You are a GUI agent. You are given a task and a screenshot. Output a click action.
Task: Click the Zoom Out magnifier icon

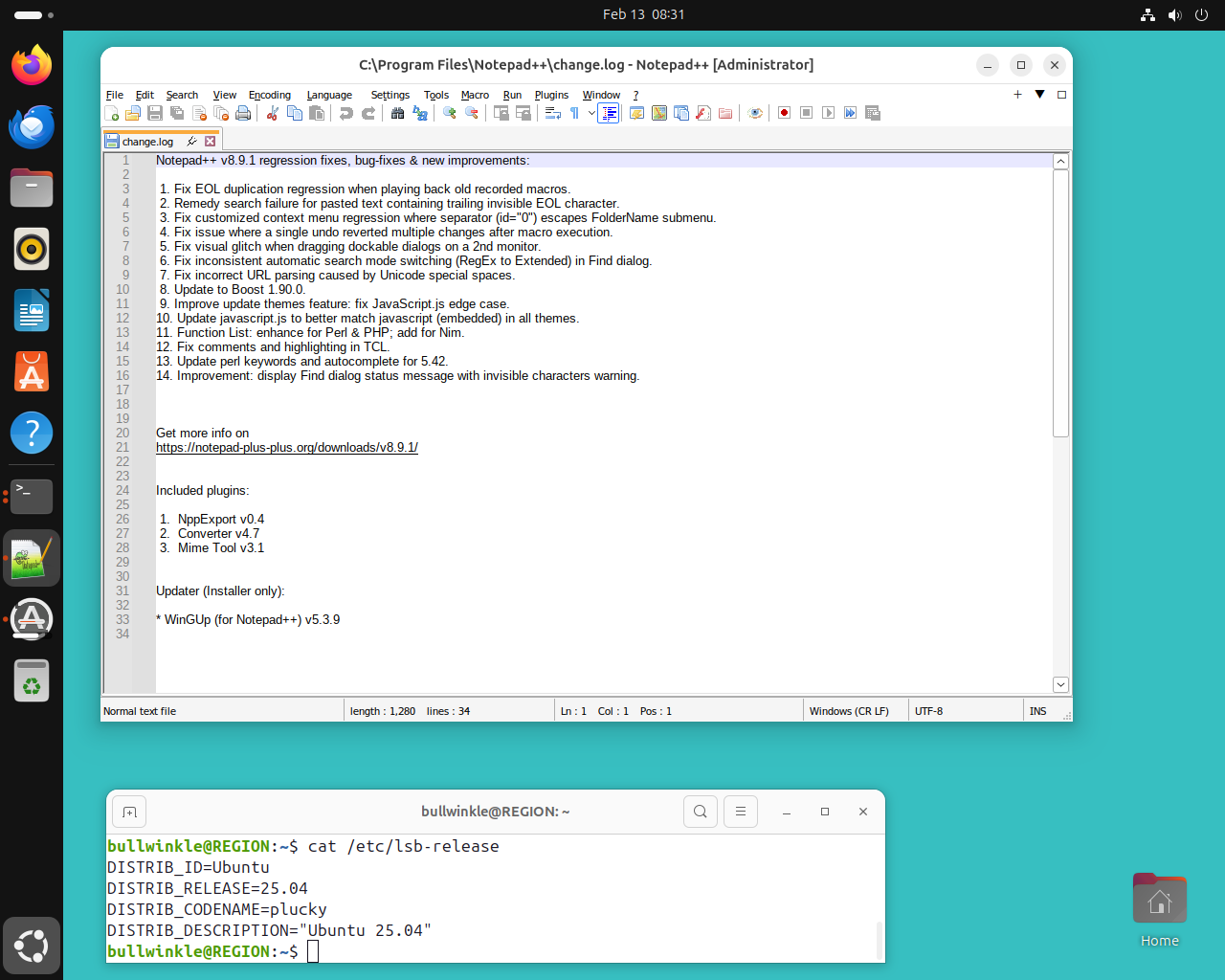(472, 113)
